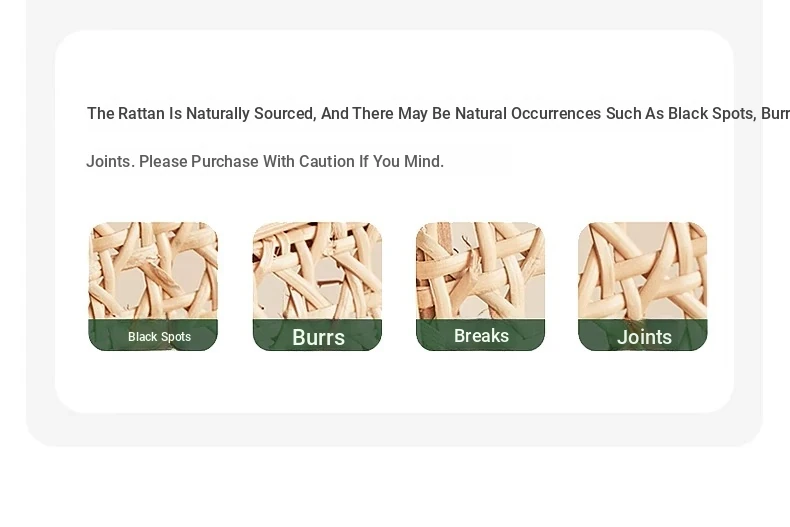
Task: Click the word The starting the notice
Action: 100,113
